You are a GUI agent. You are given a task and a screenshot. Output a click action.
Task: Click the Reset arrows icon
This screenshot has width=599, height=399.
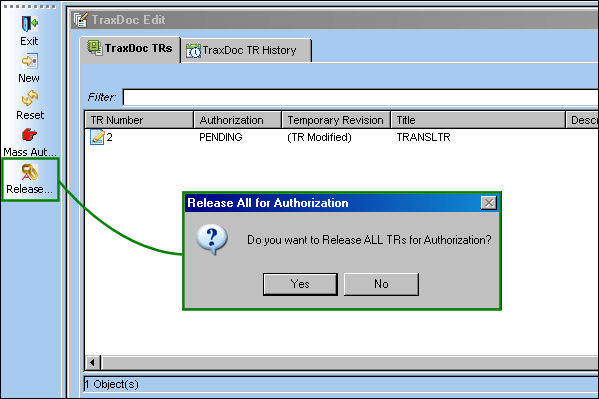click(30, 98)
